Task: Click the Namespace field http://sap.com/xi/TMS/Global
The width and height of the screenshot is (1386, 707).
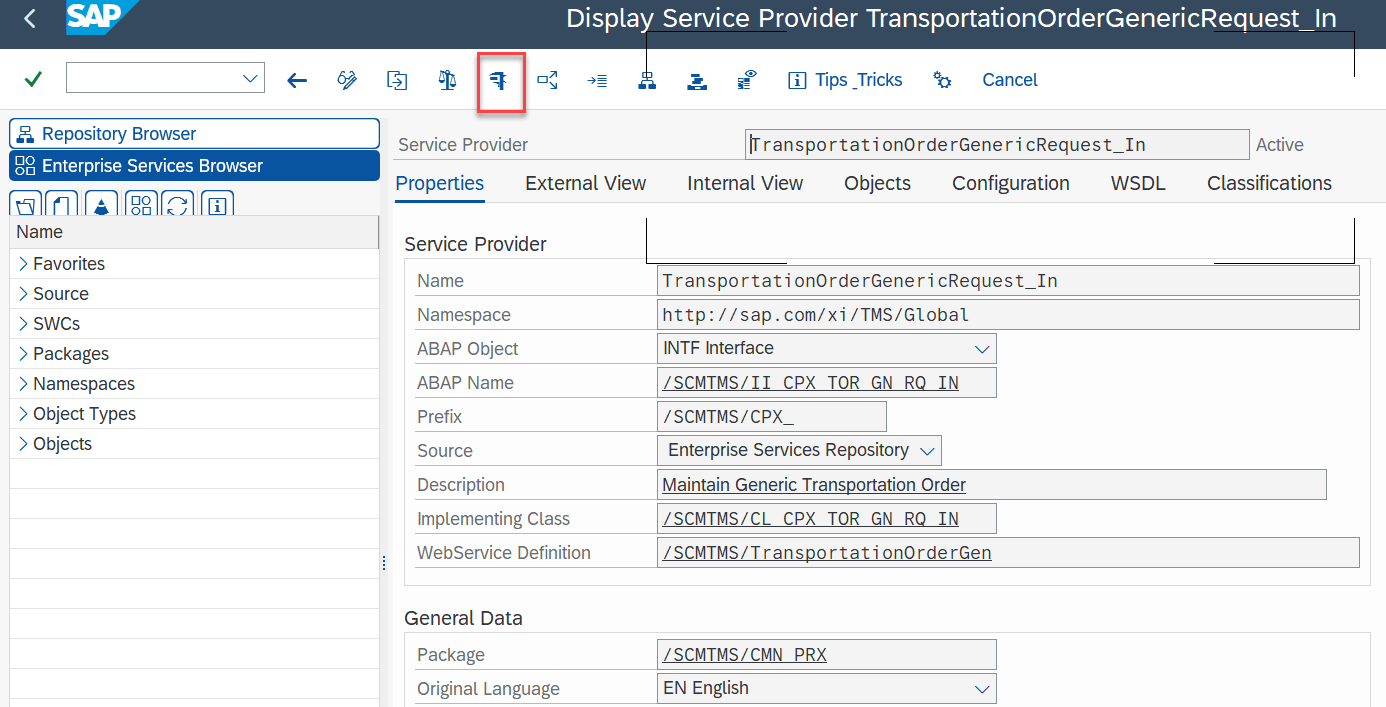Action: tap(1008, 315)
